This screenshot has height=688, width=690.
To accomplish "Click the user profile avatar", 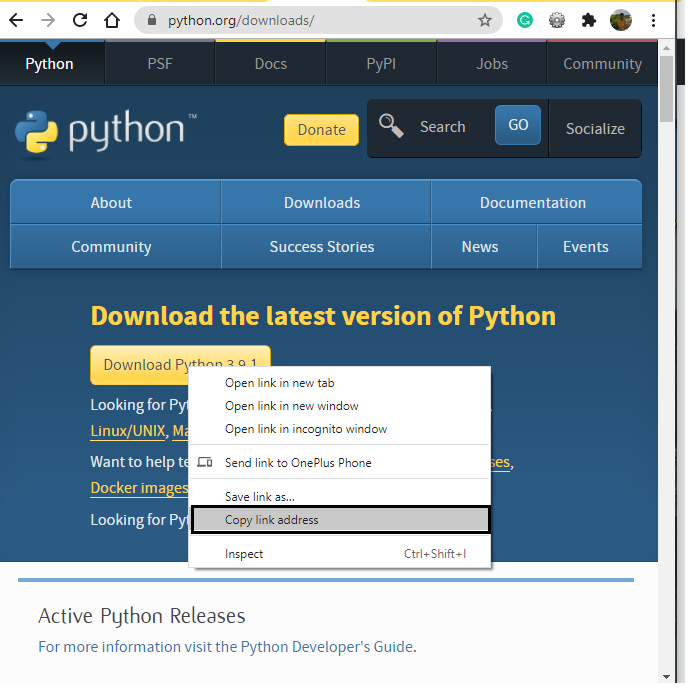I will tap(621, 20).
